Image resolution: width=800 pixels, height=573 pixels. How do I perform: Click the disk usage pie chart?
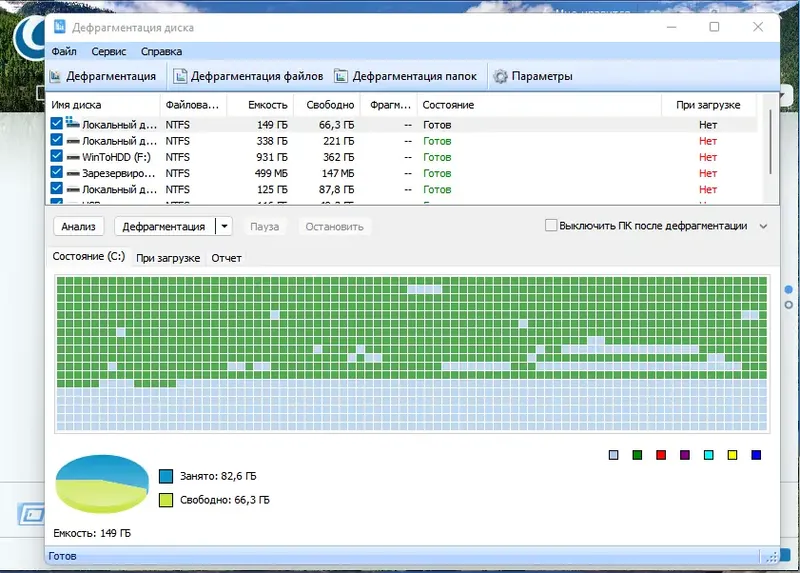[102, 484]
